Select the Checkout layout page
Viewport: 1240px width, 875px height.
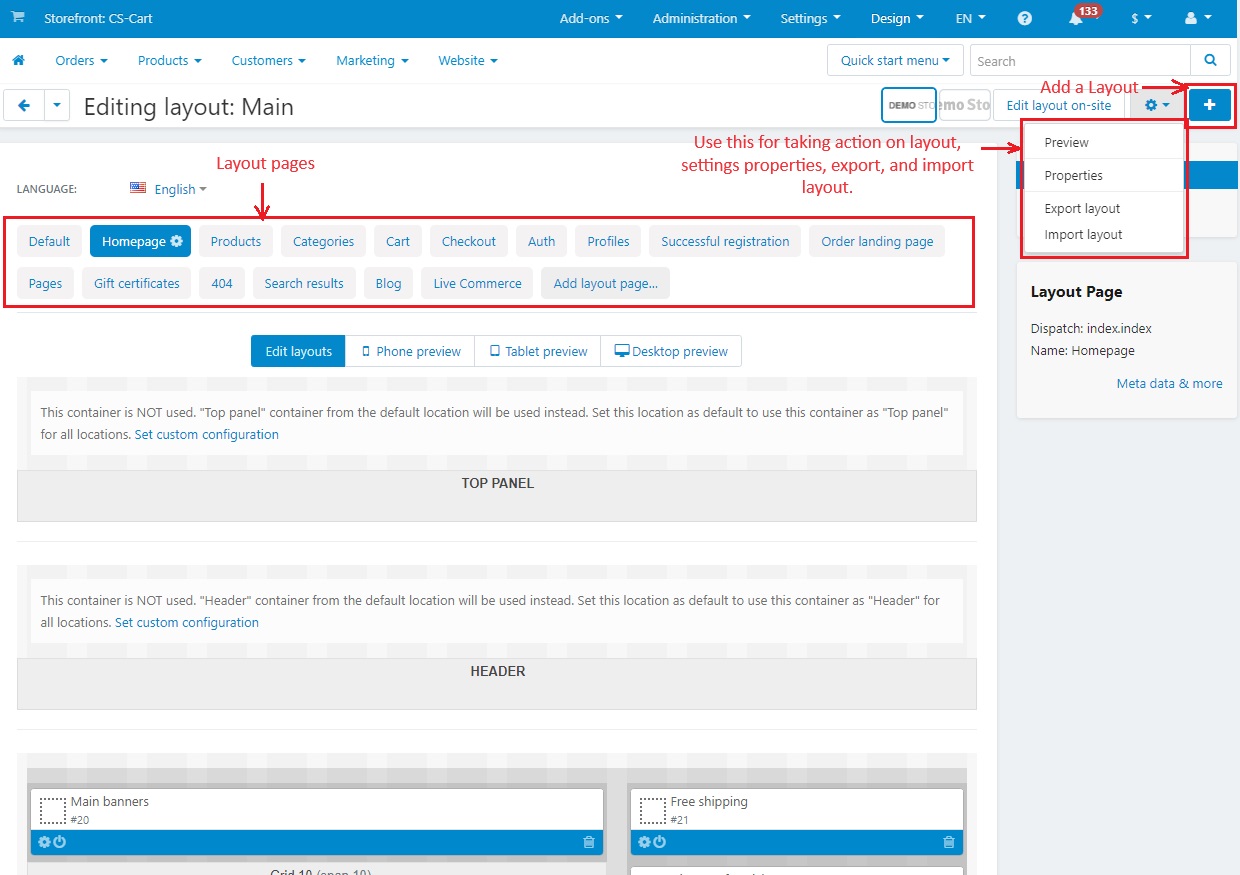[469, 241]
